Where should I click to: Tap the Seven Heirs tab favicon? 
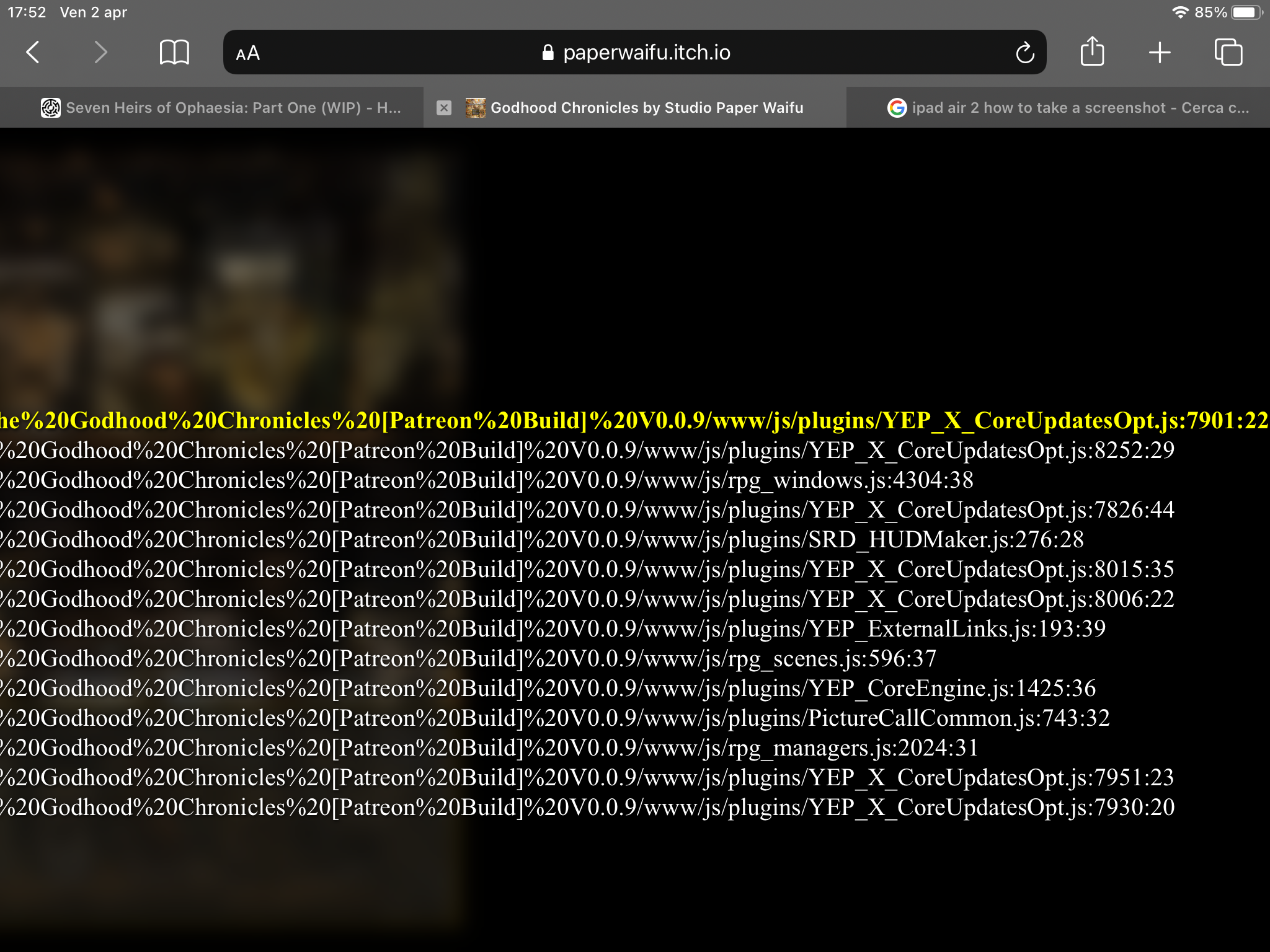(51, 108)
